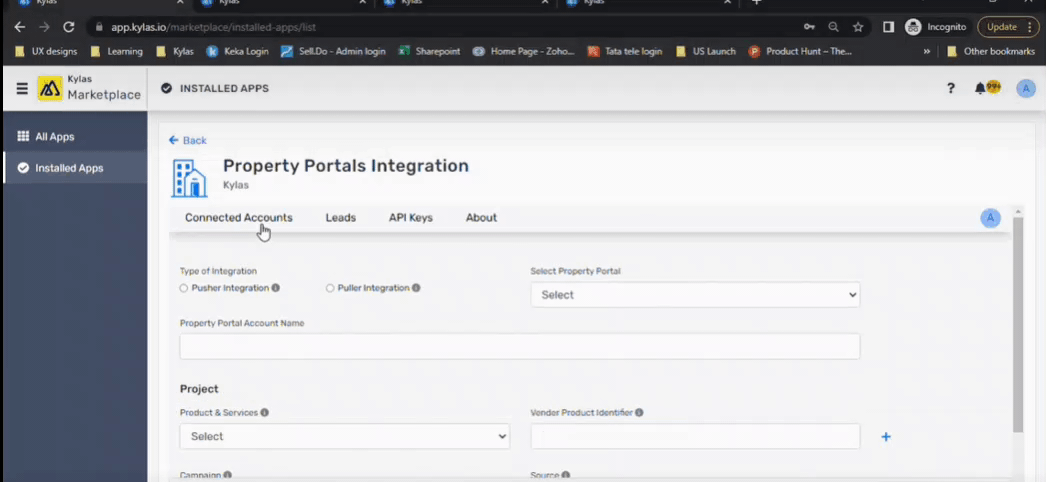Click the password key icon in address bar
This screenshot has height=482, width=1046.
click(x=809, y=27)
